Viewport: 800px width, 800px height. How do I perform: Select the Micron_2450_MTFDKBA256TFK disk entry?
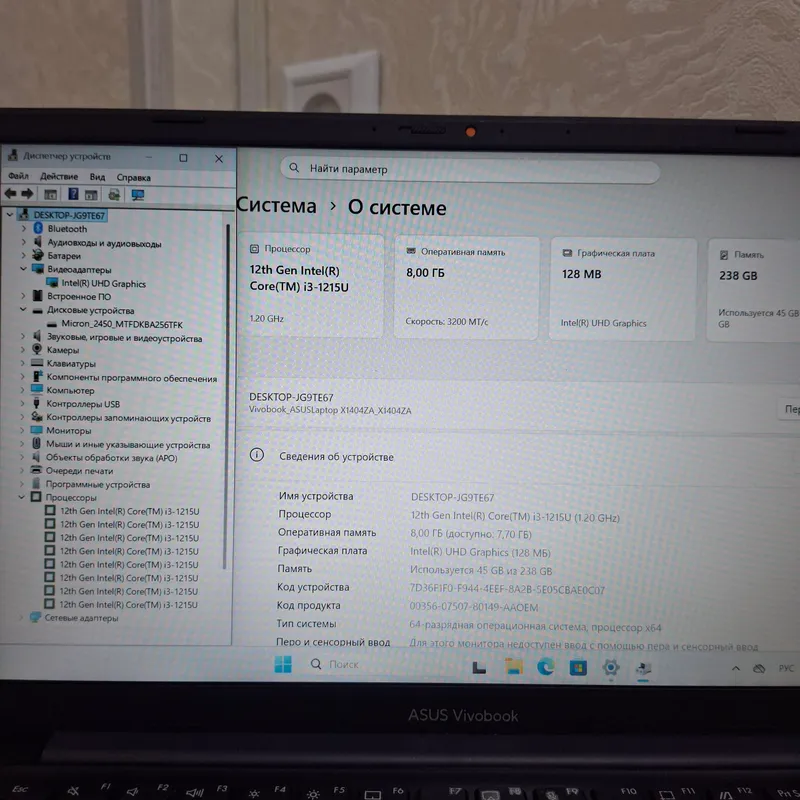pyautogui.click(x=122, y=324)
